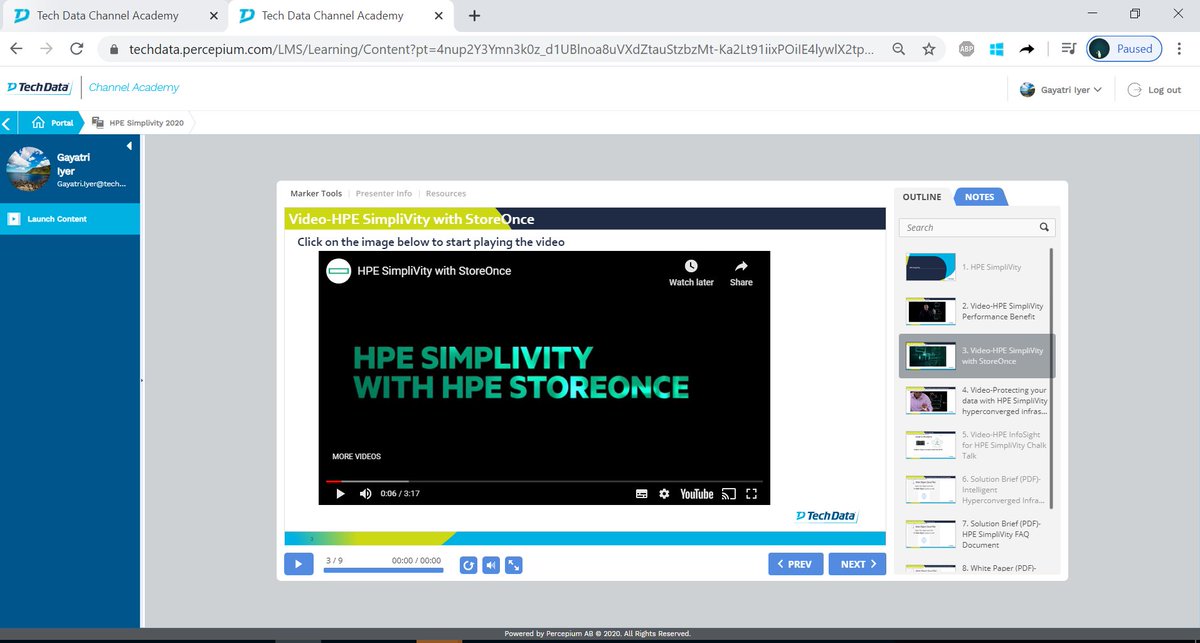Collapse the left sidebar arrow

[129, 147]
